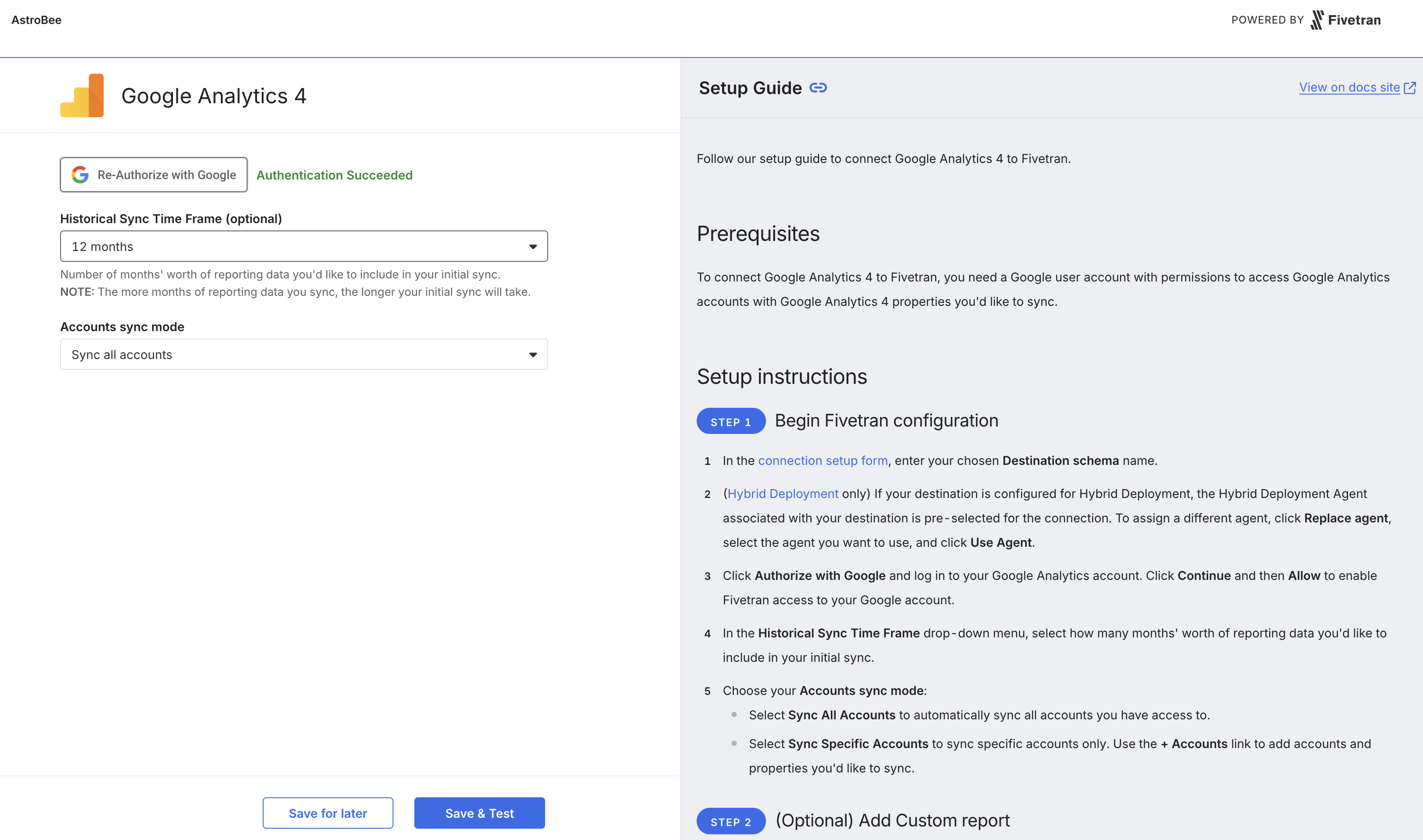The image size is (1423, 840).
Task: Open the Hybrid Deployment link
Action: [x=783, y=494]
